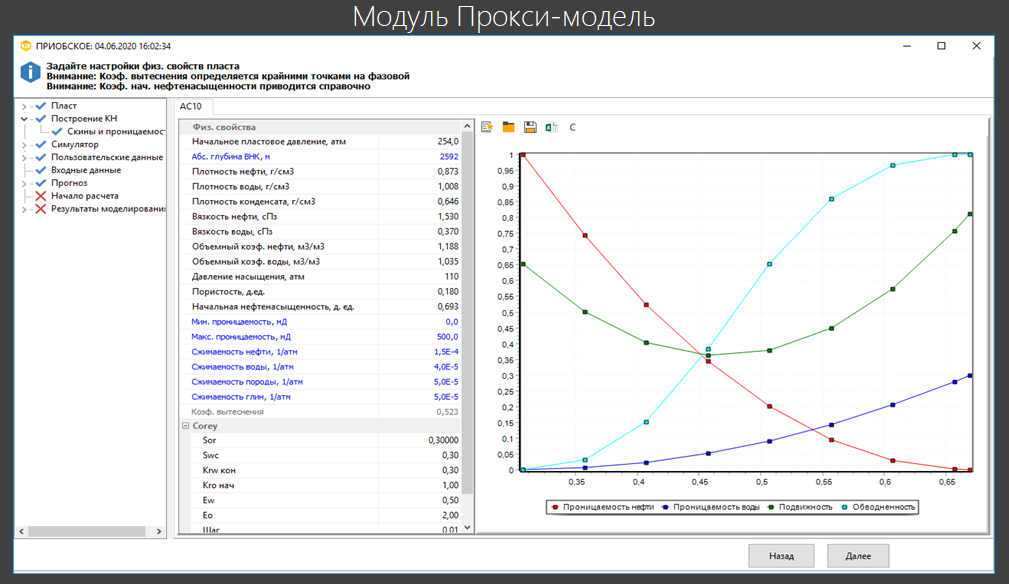
Task: Click the 'C' toolbar button
Action: pyautogui.click(x=572, y=127)
